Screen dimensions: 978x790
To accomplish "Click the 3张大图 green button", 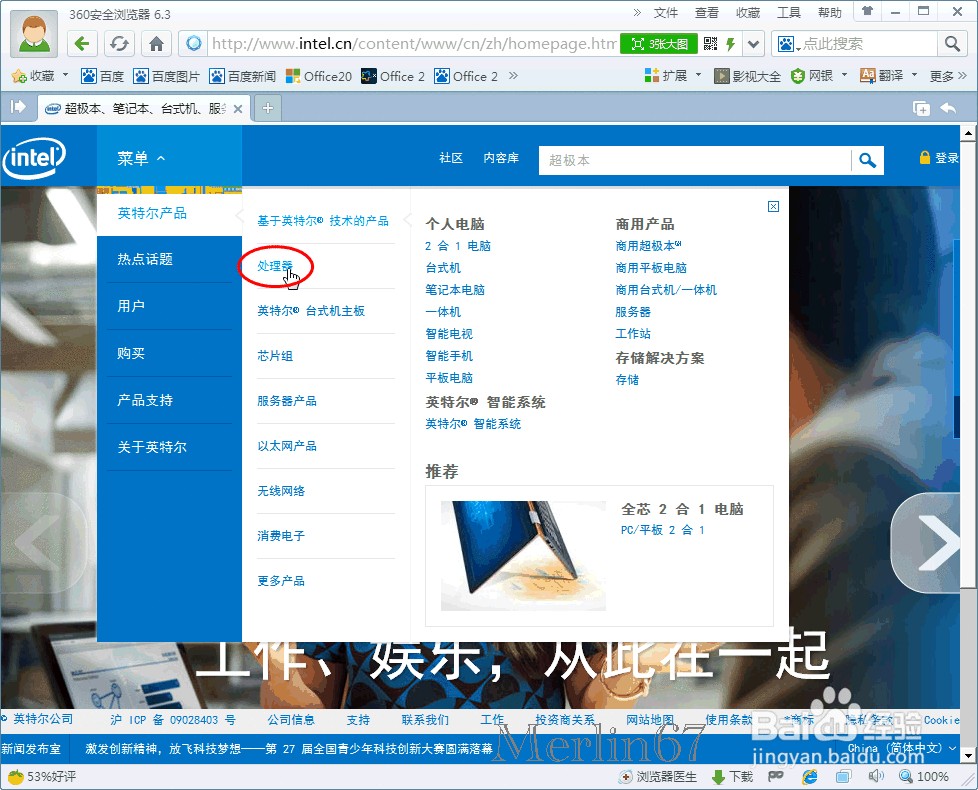I will [659, 44].
